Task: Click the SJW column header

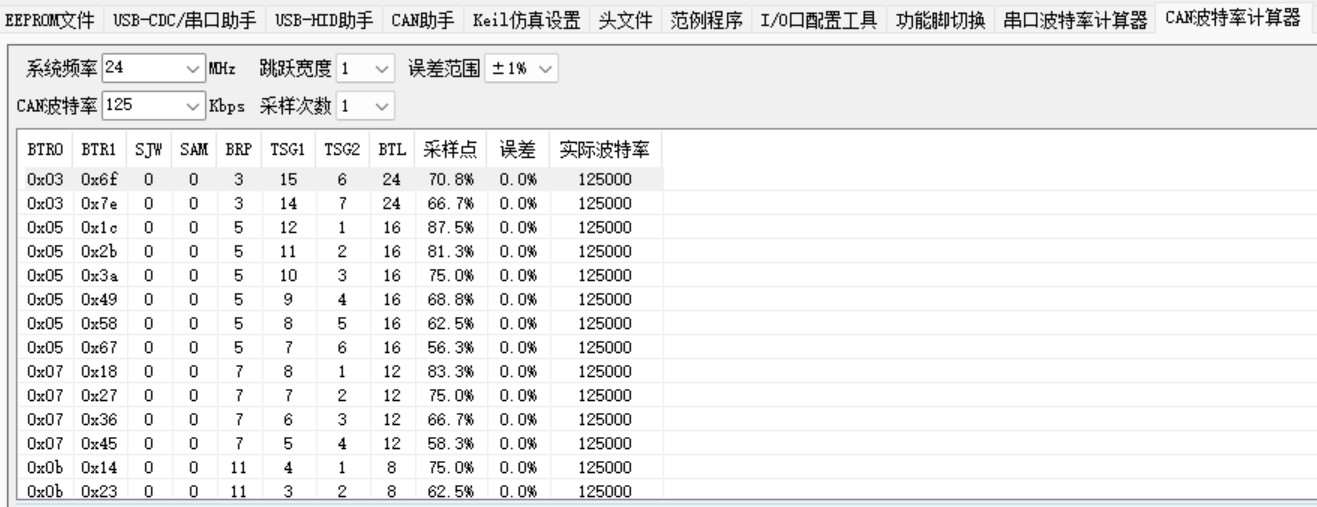Action: pos(148,150)
